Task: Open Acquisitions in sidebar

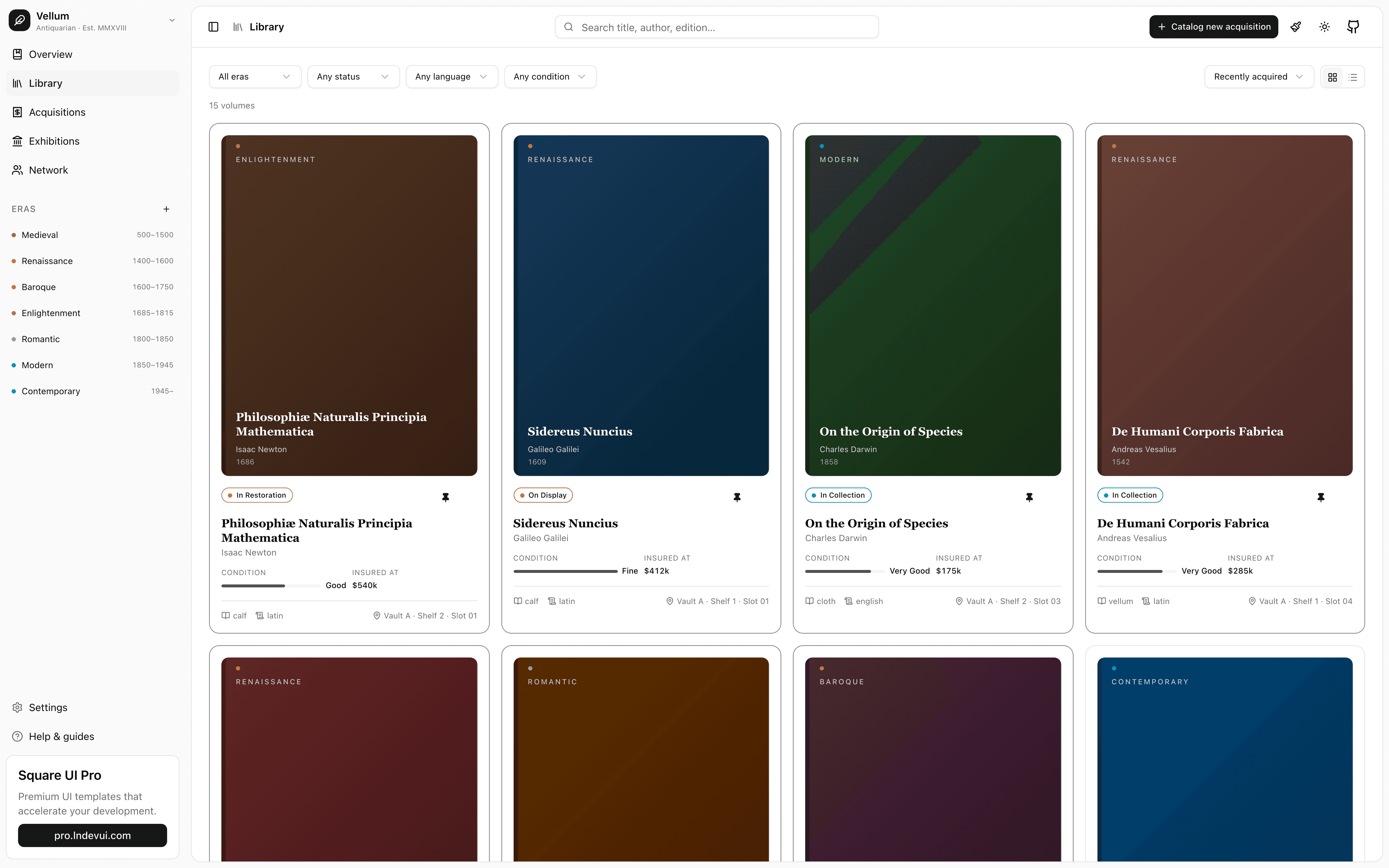Action: (93, 112)
